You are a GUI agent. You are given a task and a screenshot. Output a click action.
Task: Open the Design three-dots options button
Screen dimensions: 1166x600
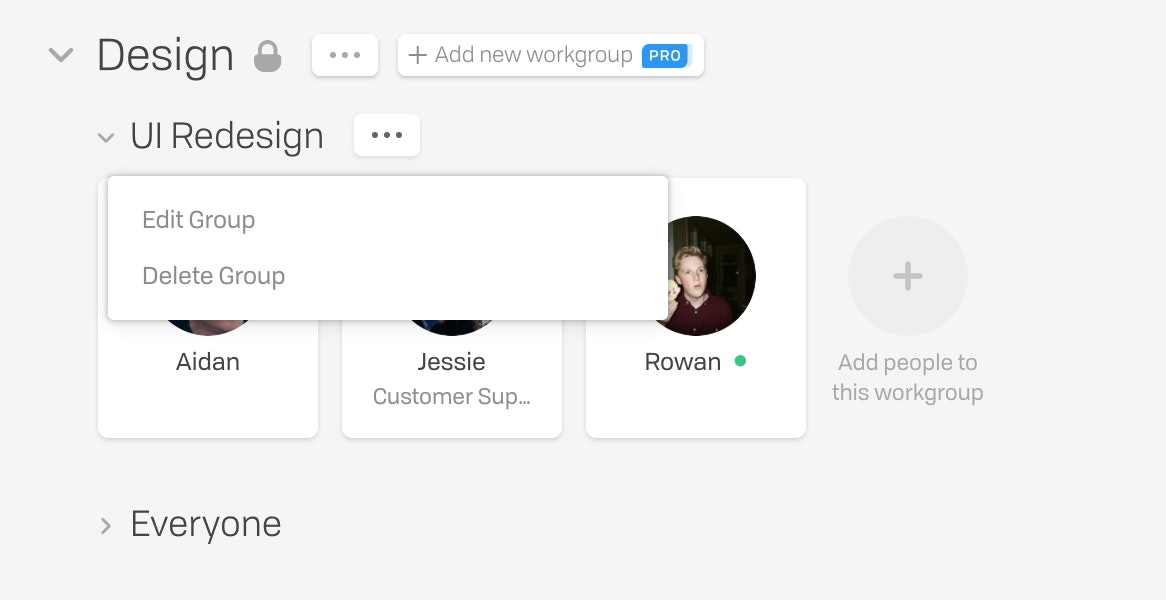[345, 55]
